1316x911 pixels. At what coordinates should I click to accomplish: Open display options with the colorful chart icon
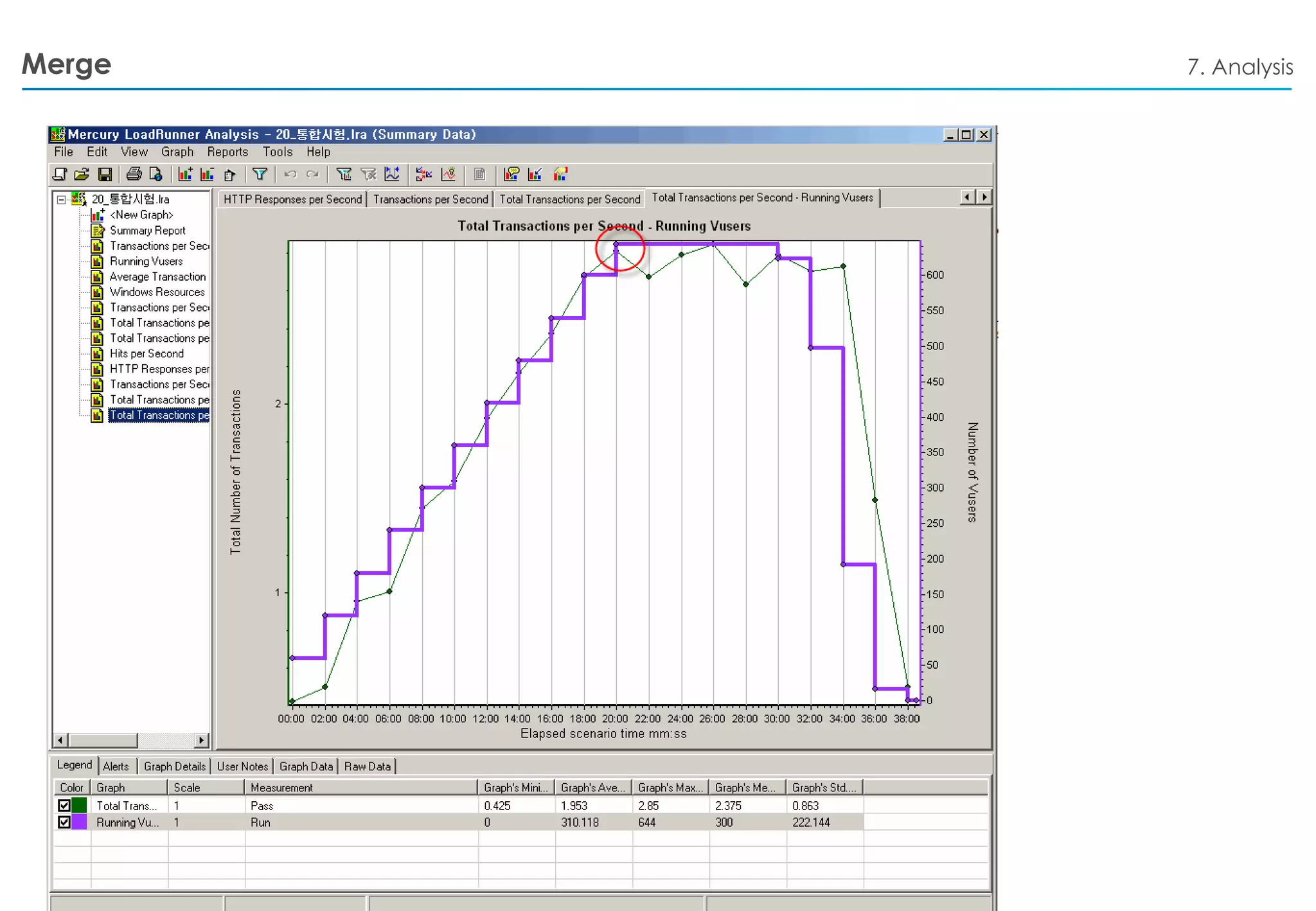(x=560, y=174)
